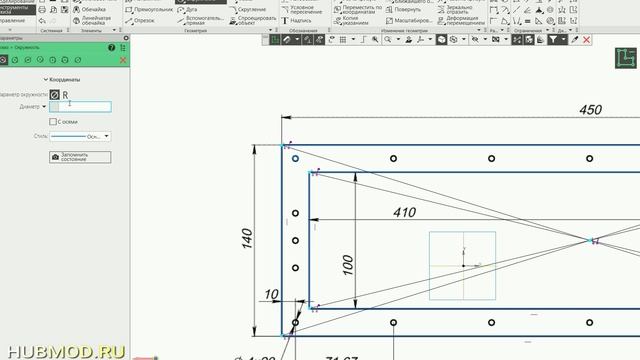Activate the Скругление fillet tool
Image resolution: width=640 pixels, height=360 pixels.
point(247,9)
